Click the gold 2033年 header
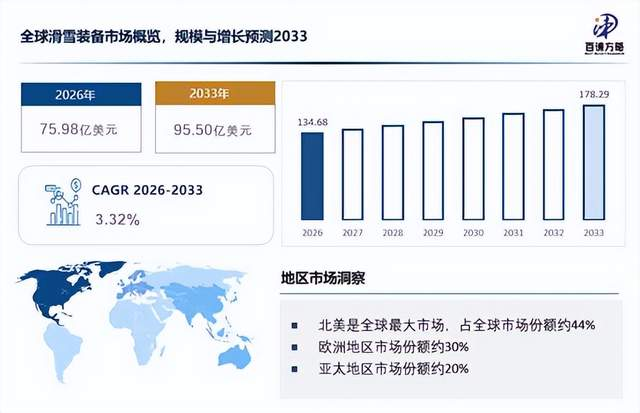The image size is (640, 413). pos(215,93)
